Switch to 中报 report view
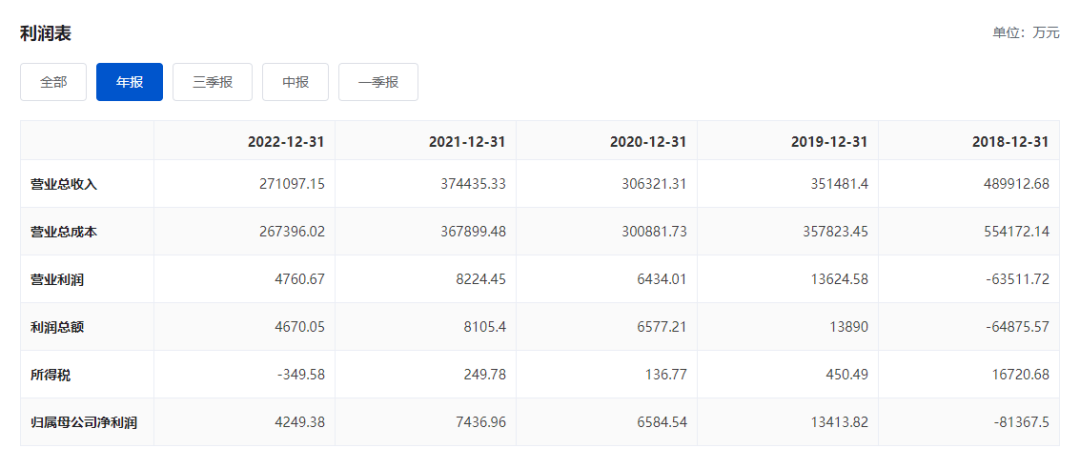The width and height of the screenshot is (1080, 469). coord(295,82)
